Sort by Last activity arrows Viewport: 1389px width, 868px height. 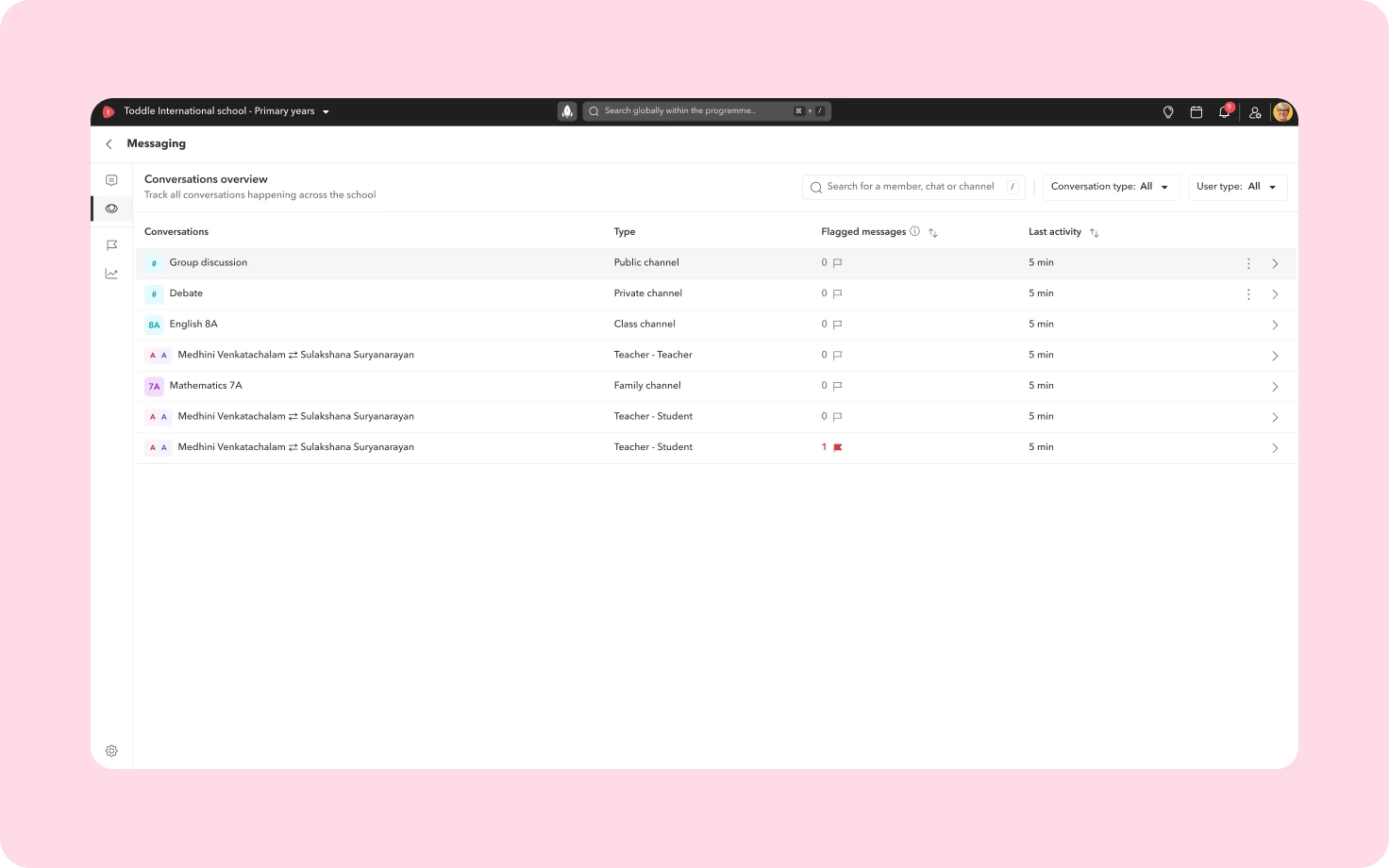(x=1094, y=232)
